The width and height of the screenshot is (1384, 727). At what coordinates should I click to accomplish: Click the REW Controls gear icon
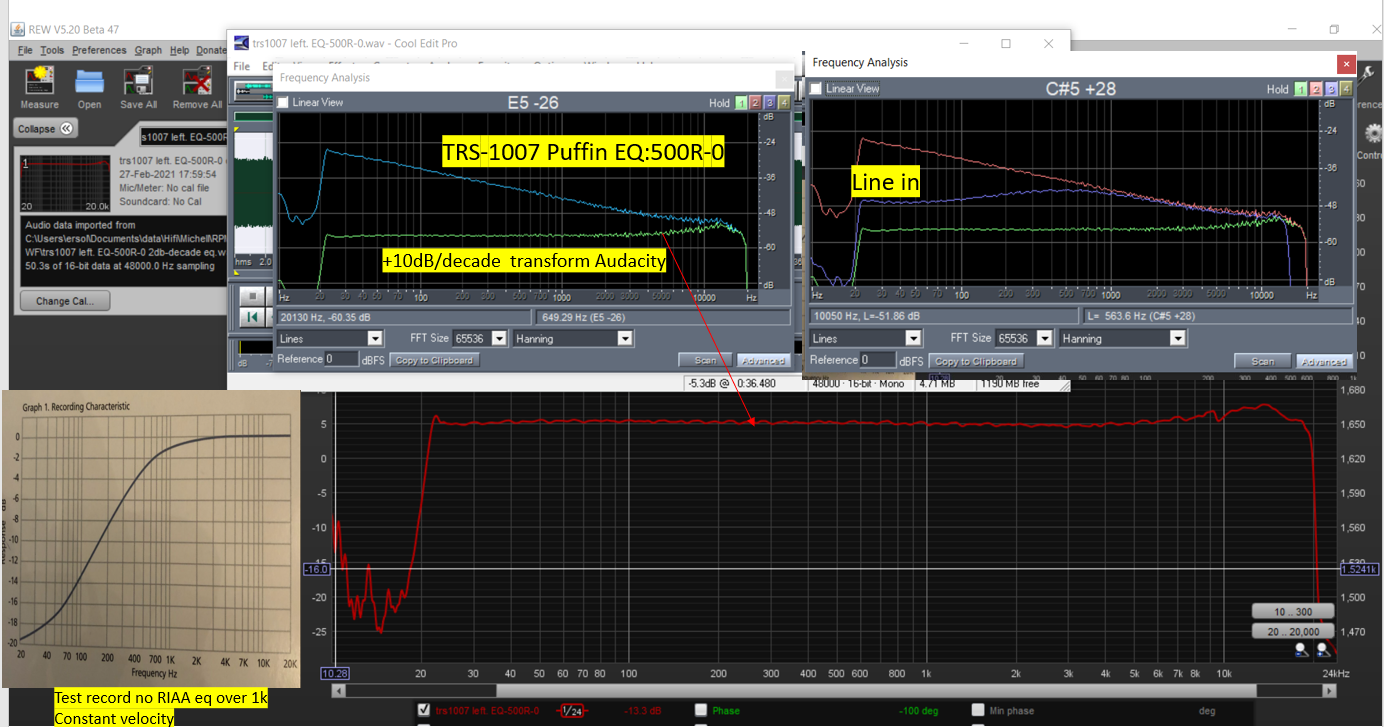click(x=1372, y=132)
